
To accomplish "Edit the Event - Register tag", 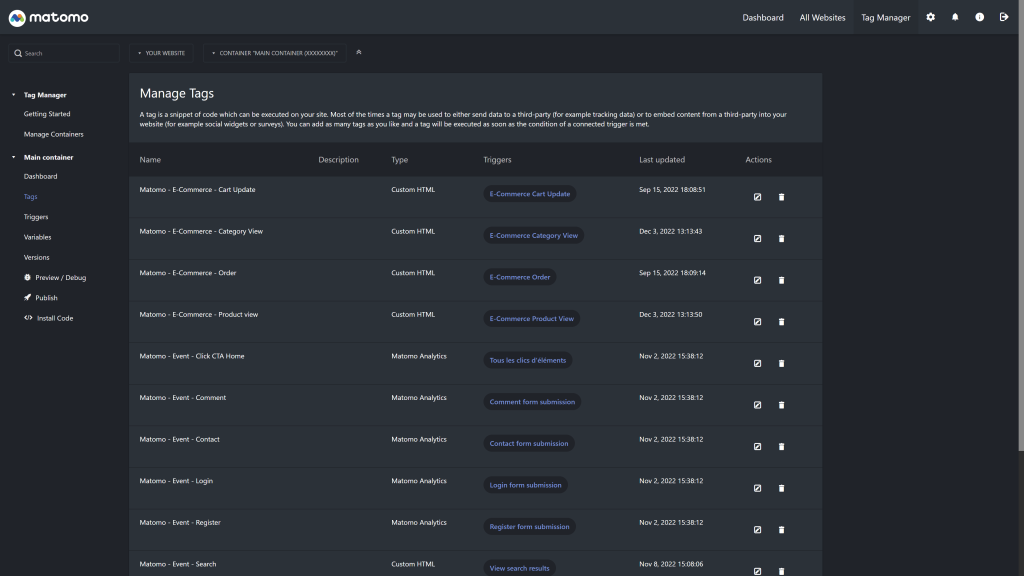I will [758, 530].
